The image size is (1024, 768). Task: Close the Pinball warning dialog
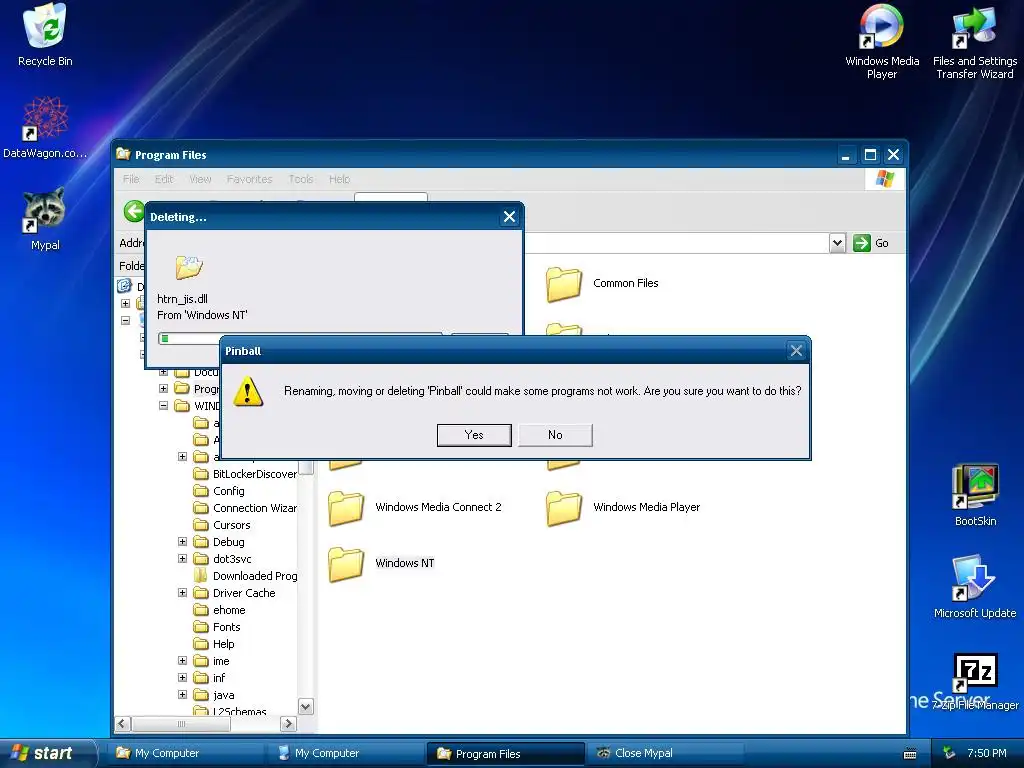click(796, 351)
